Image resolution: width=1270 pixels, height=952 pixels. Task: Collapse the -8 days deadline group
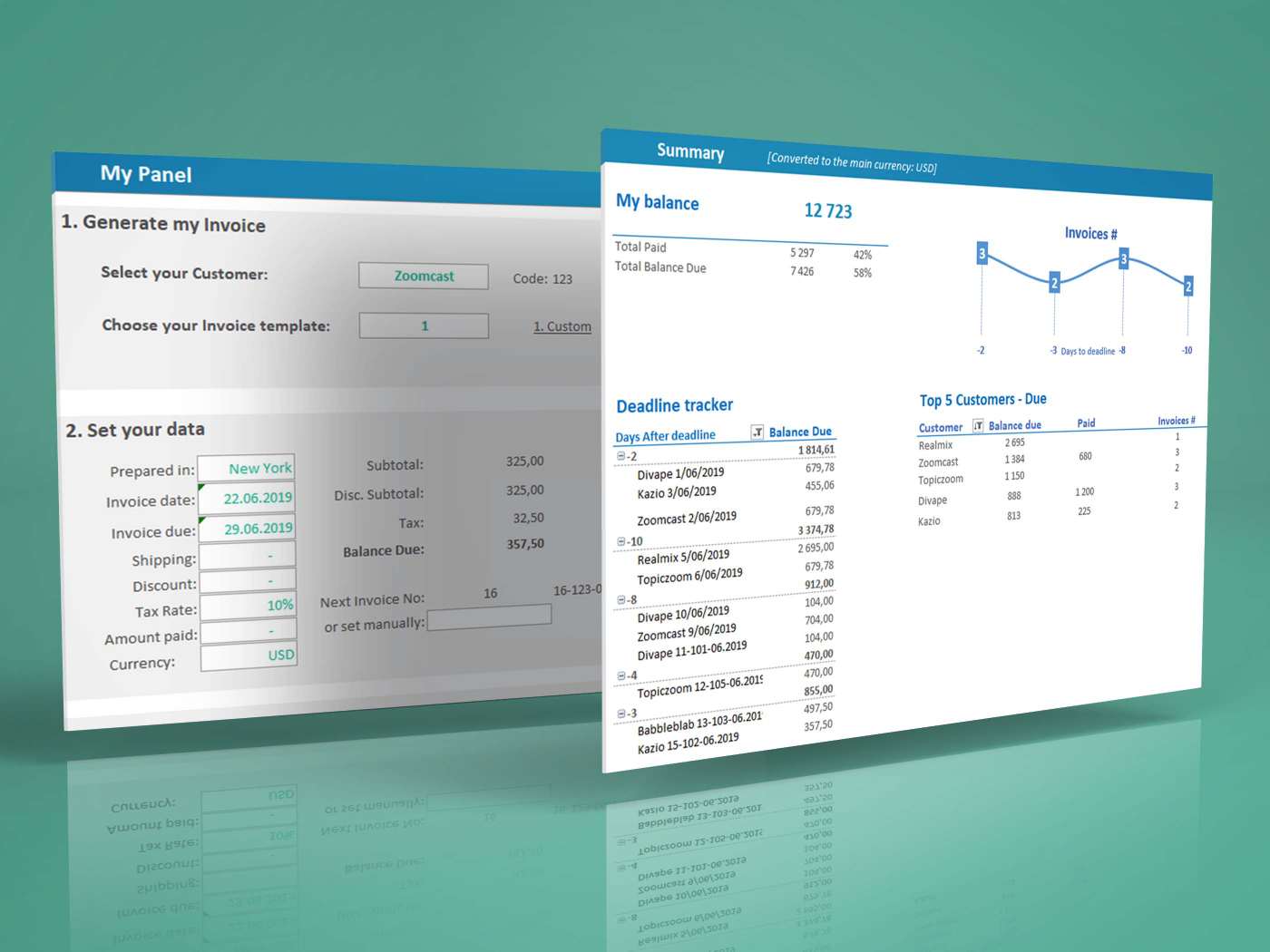pos(621,600)
